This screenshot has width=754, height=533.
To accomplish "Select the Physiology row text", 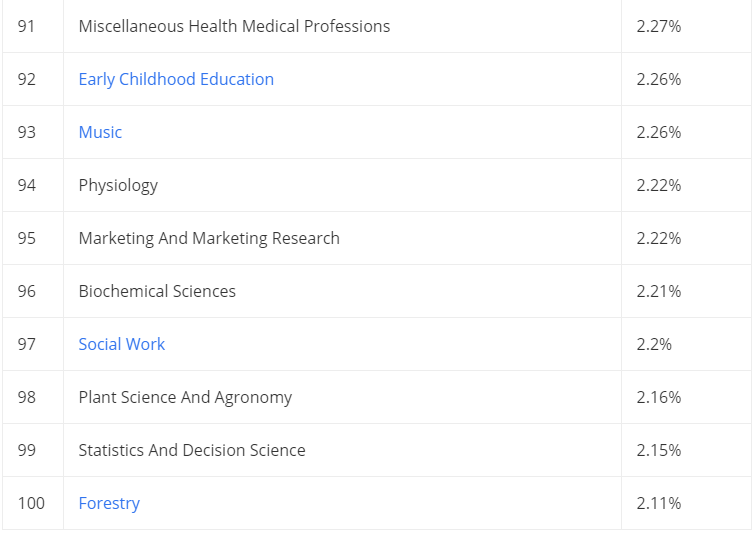I will (x=118, y=185).
